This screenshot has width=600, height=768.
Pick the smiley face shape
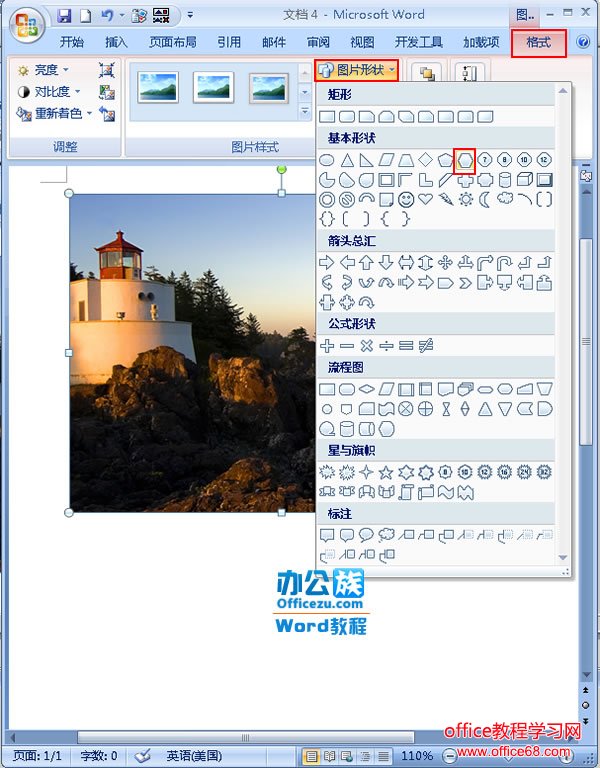(x=406, y=199)
